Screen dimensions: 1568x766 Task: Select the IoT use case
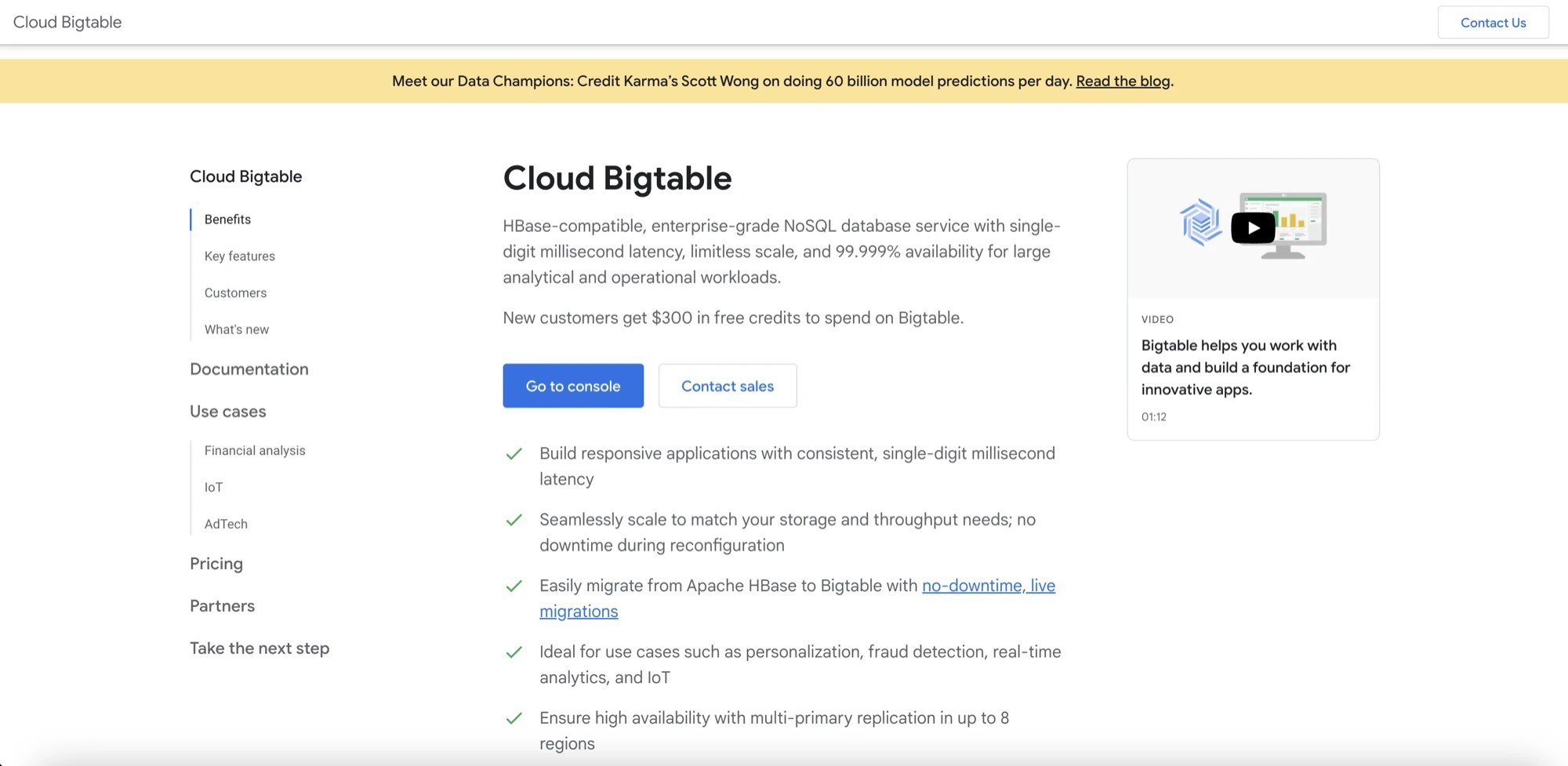click(213, 487)
